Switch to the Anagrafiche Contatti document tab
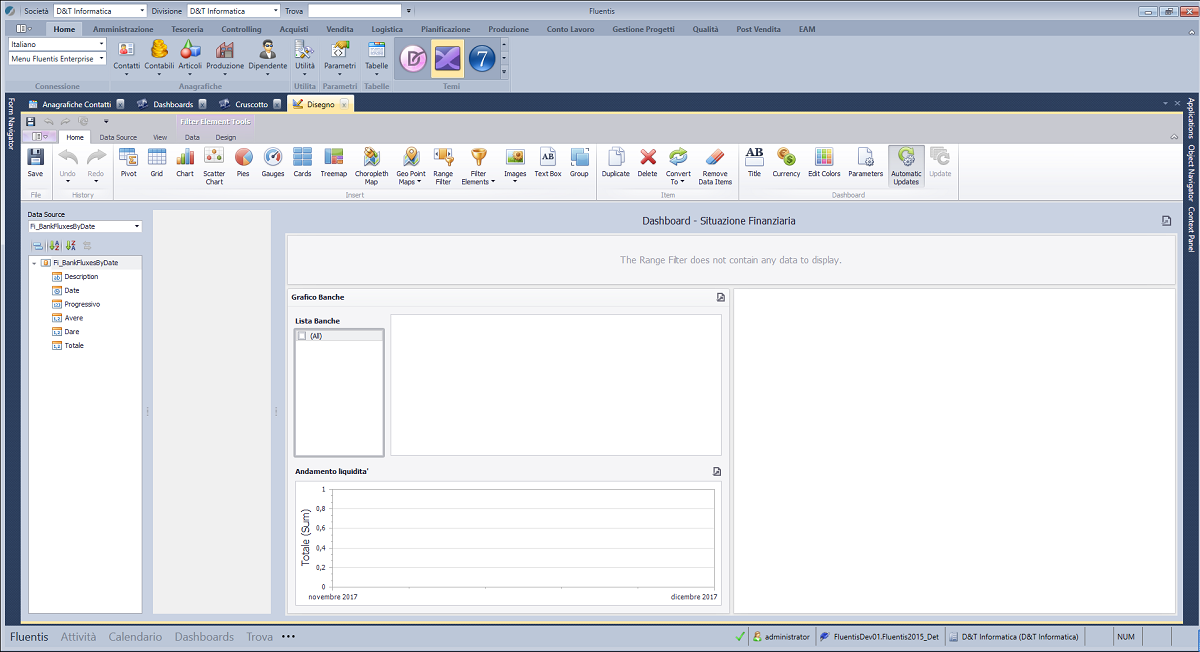 pyautogui.click(x=76, y=104)
